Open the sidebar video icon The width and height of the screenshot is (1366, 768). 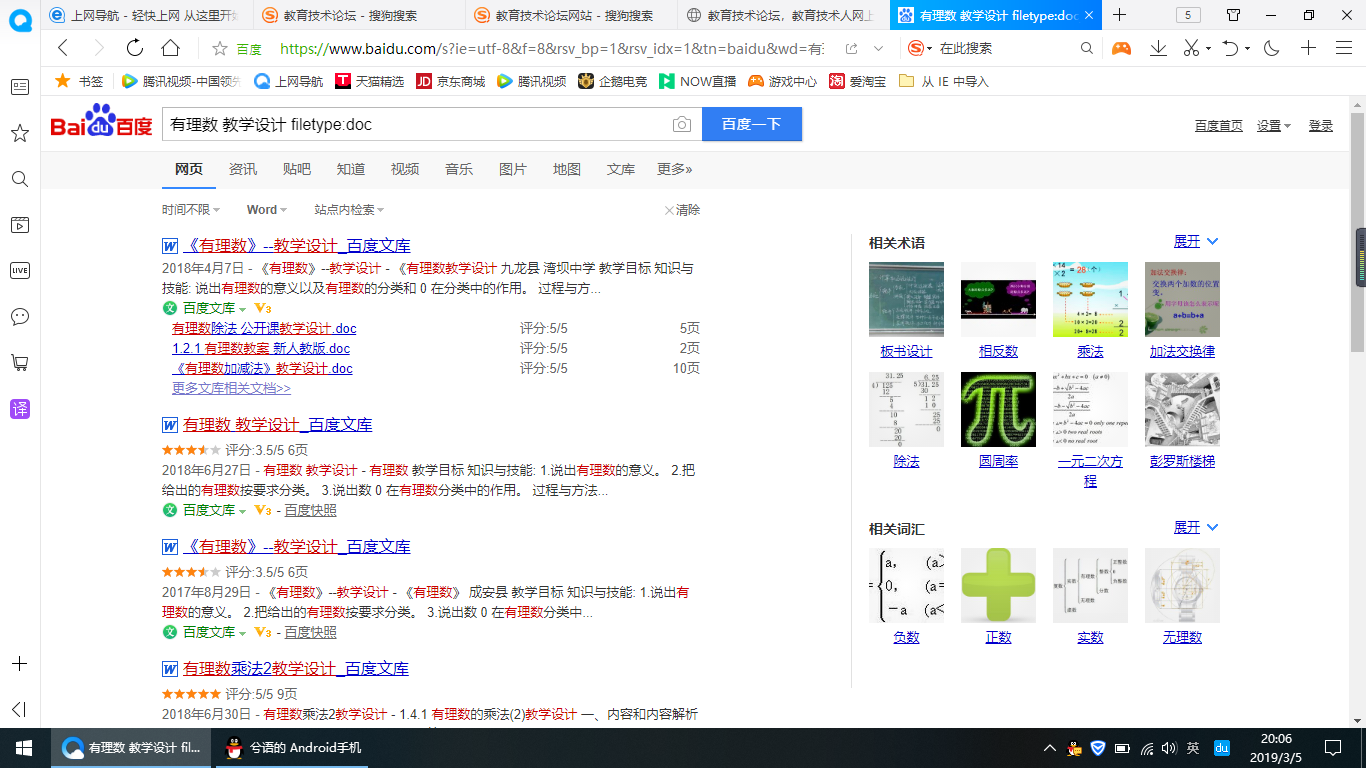pos(20,225)
